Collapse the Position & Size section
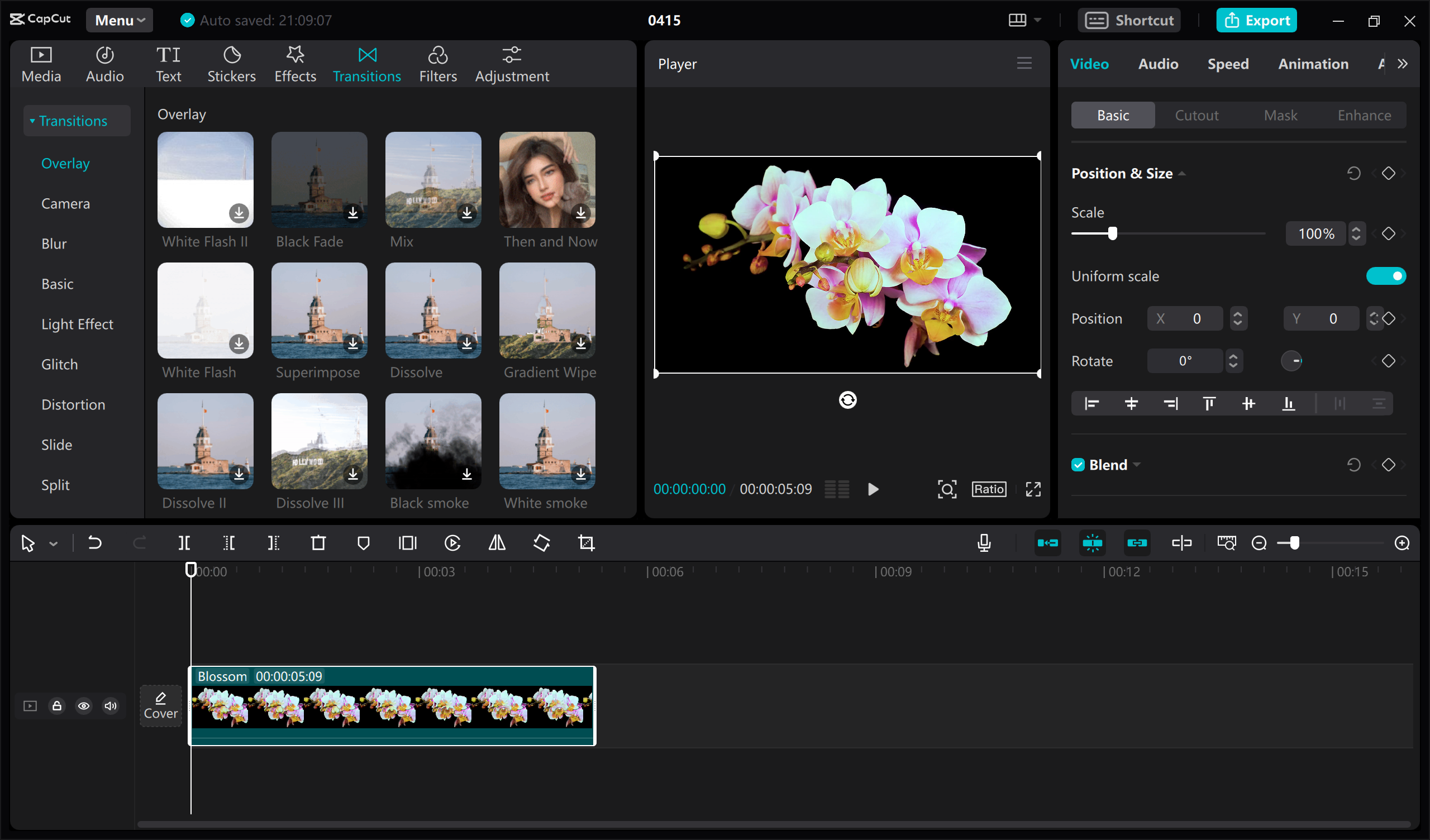The width and height of the screenshot is (1430, 840). (1183, 173)
